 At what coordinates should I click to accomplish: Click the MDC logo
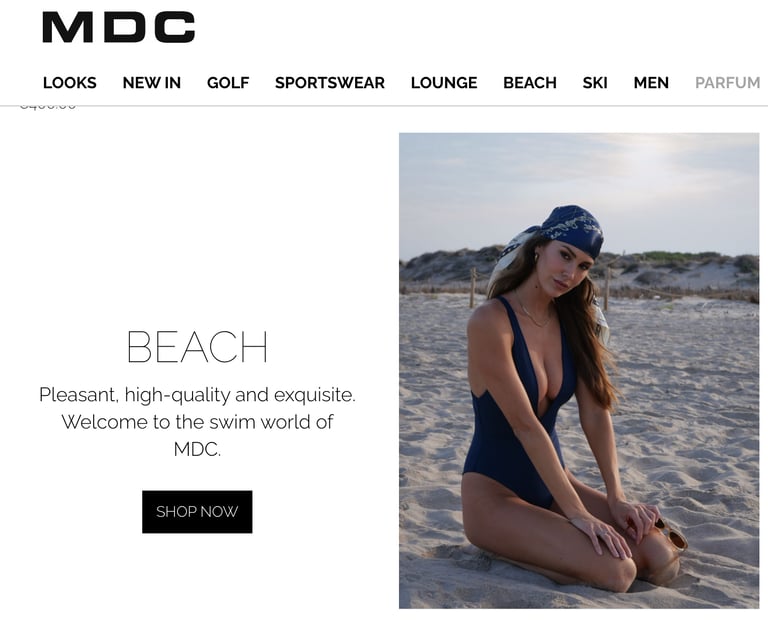tap(119, 27)
